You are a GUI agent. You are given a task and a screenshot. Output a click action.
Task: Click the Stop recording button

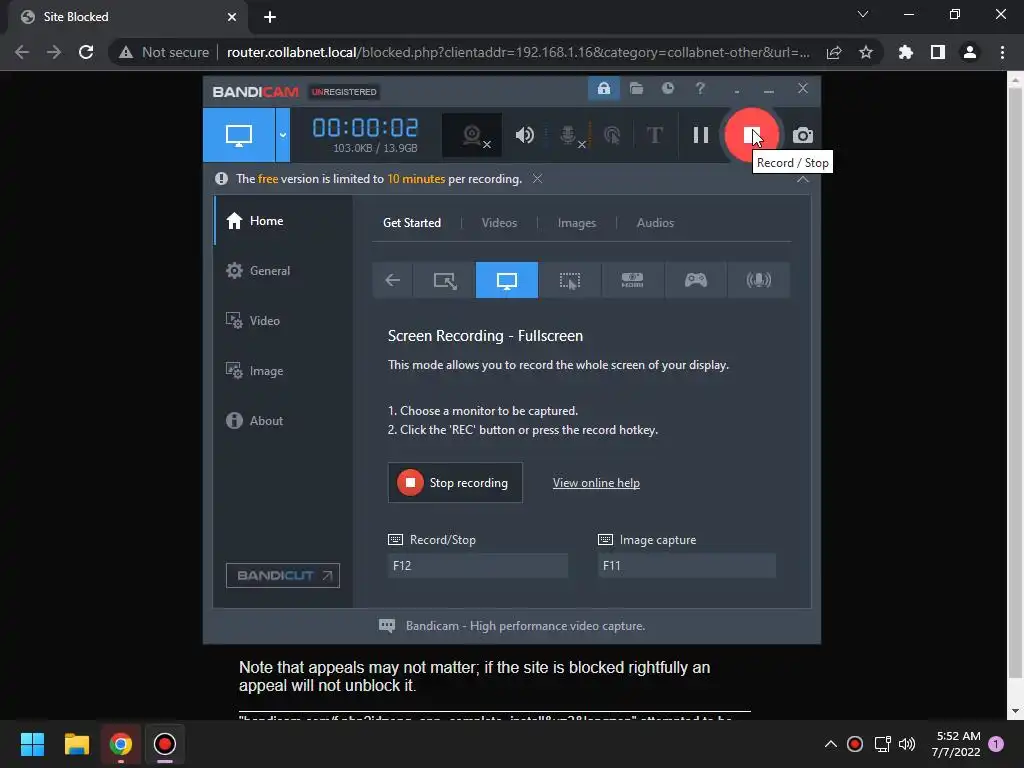[455, 483]
